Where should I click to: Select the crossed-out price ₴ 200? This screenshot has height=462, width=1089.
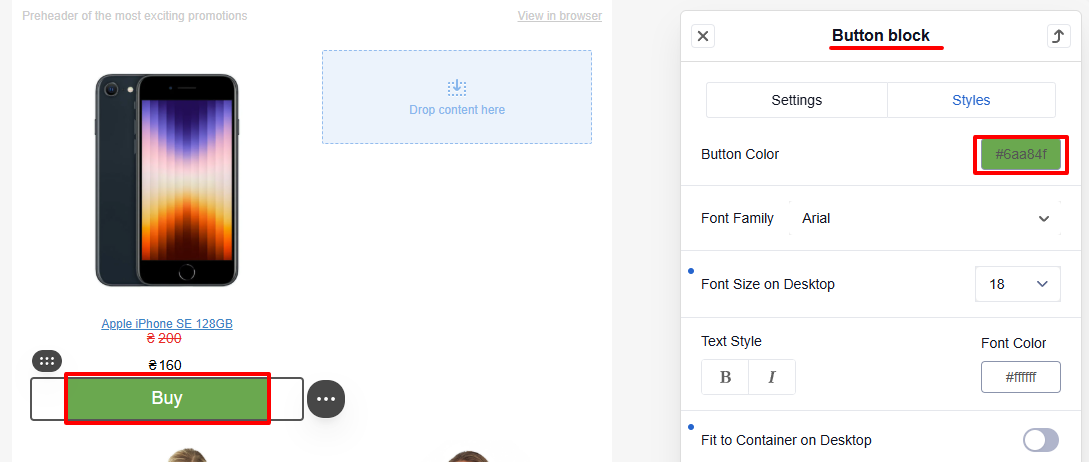point(164,338)
